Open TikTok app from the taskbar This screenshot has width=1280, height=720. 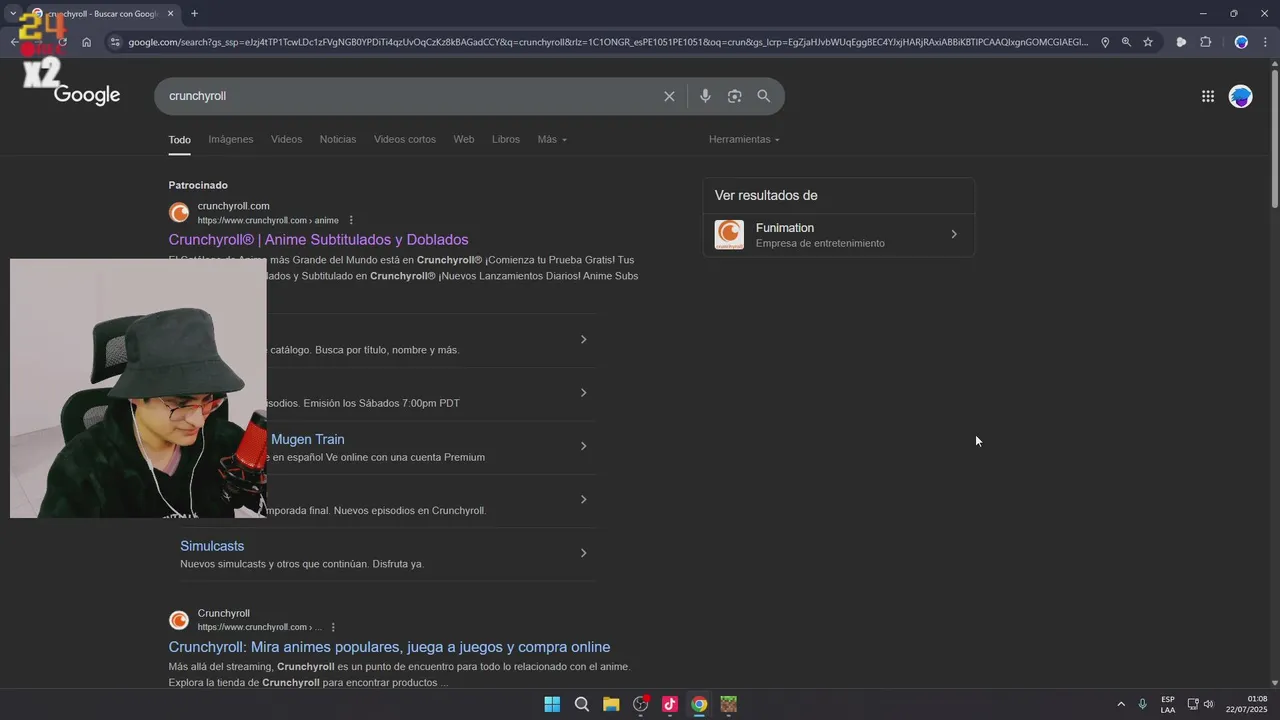[x=670, y=704]
